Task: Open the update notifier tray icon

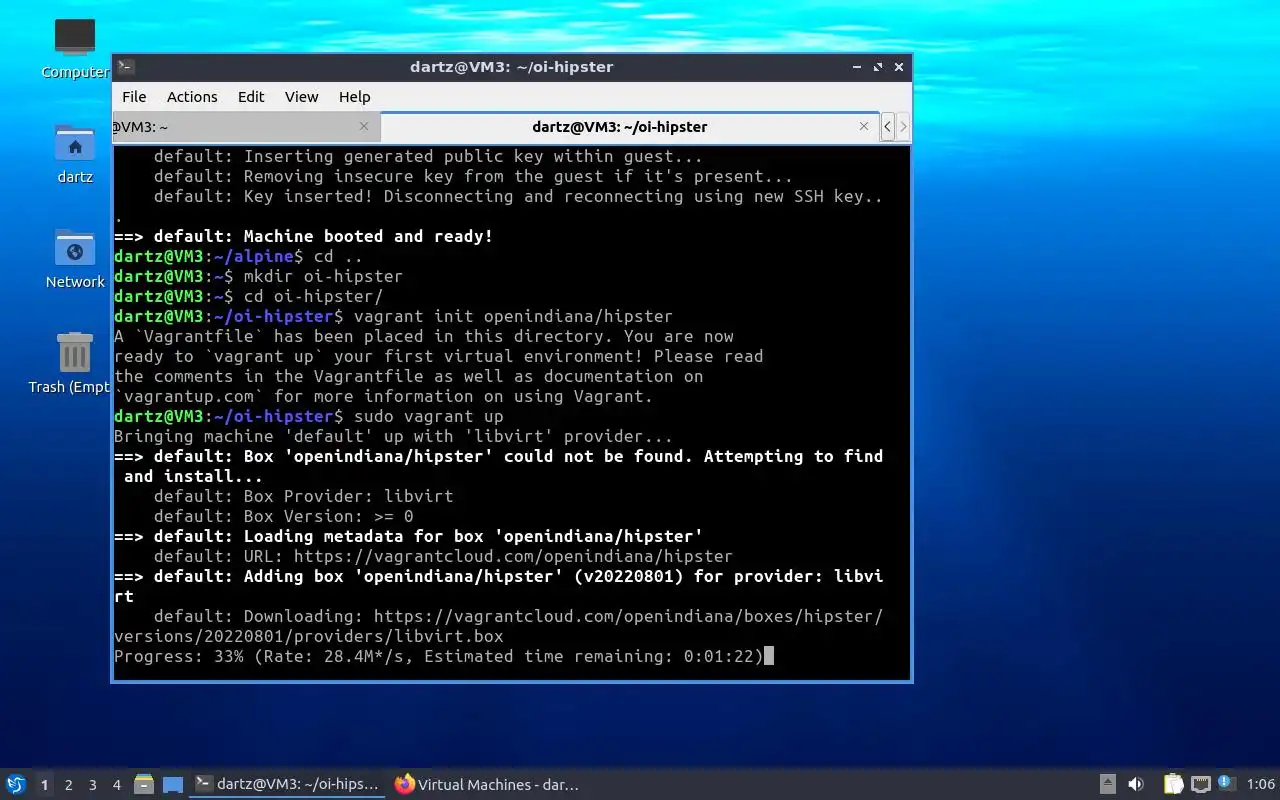Action: point(1227,784)
